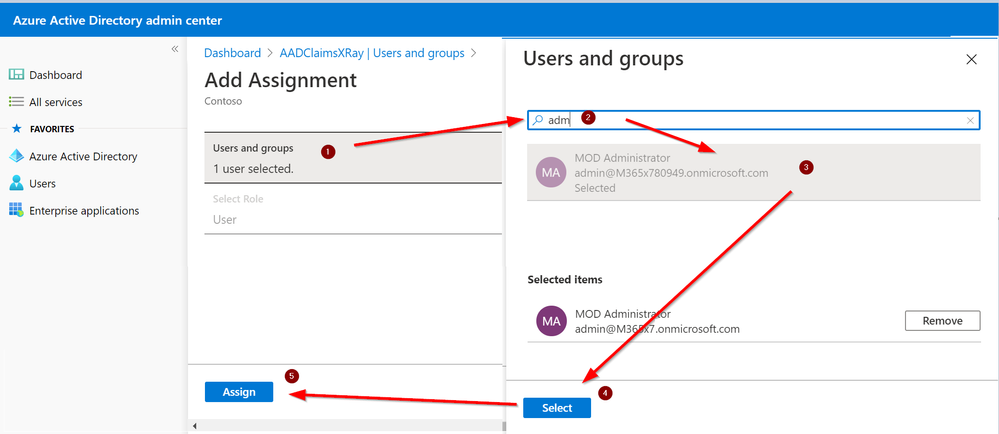Click the Favorites star icon
This screenshot has width=999, height=434.
tap(17, 129)
